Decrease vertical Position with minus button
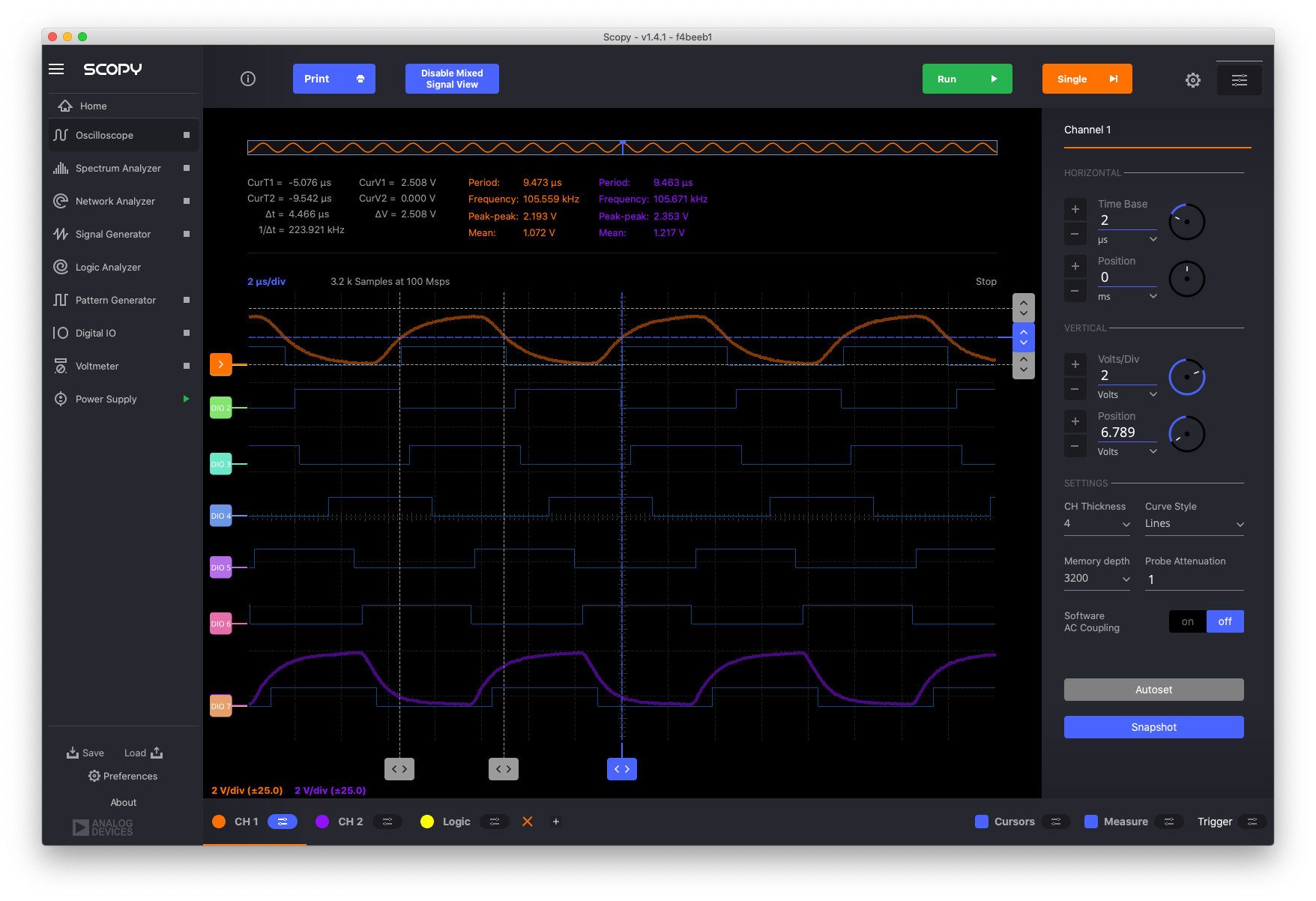Screen dimensions: 1316x901 point(1075,446)
